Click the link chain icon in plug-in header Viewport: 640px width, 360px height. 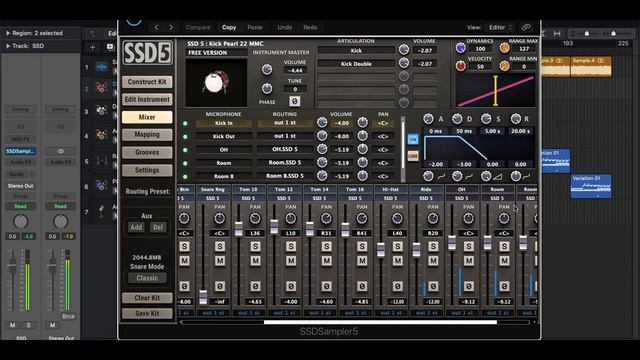pos(526,27)
